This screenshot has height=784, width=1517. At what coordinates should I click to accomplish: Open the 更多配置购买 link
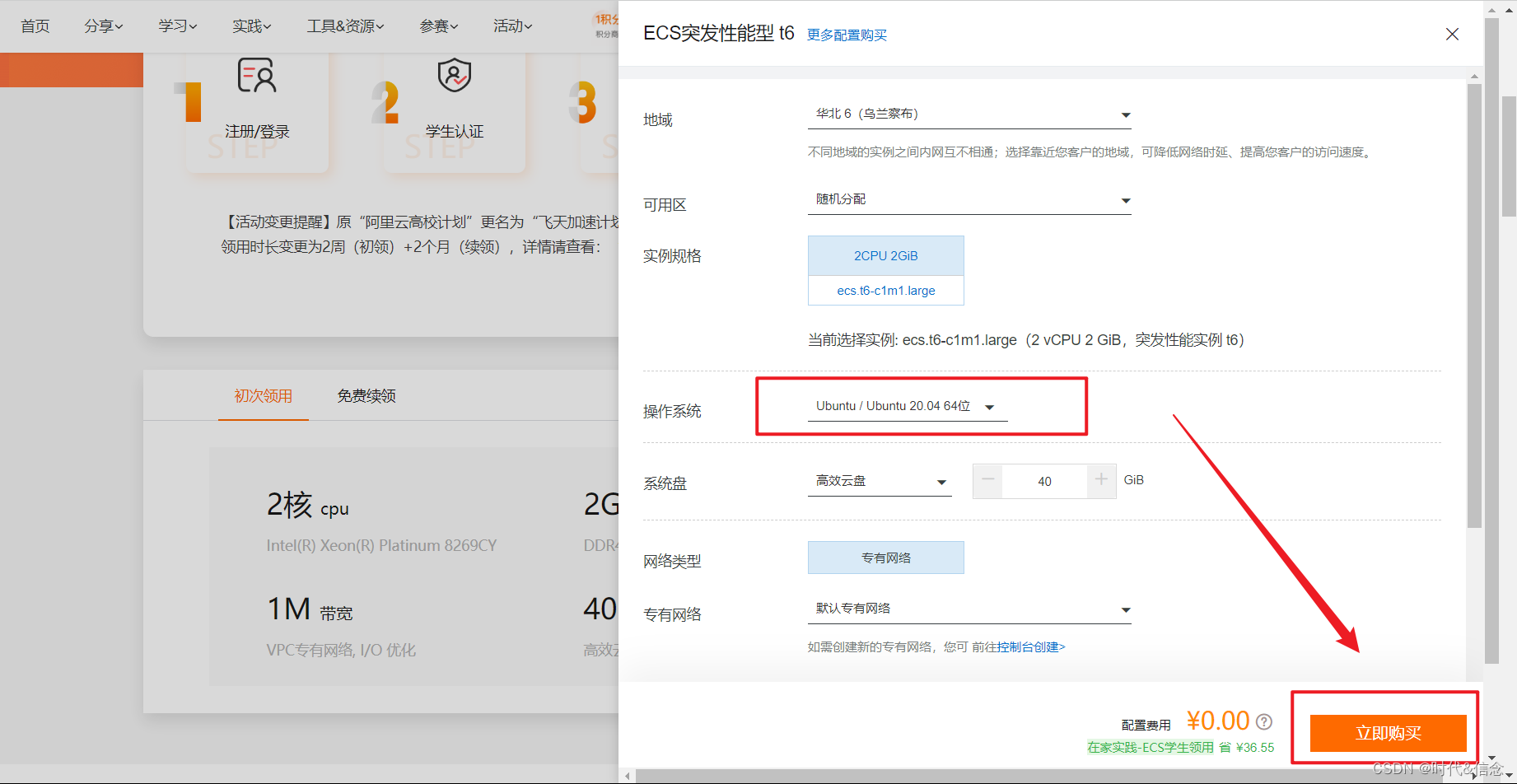coord(847,35)
